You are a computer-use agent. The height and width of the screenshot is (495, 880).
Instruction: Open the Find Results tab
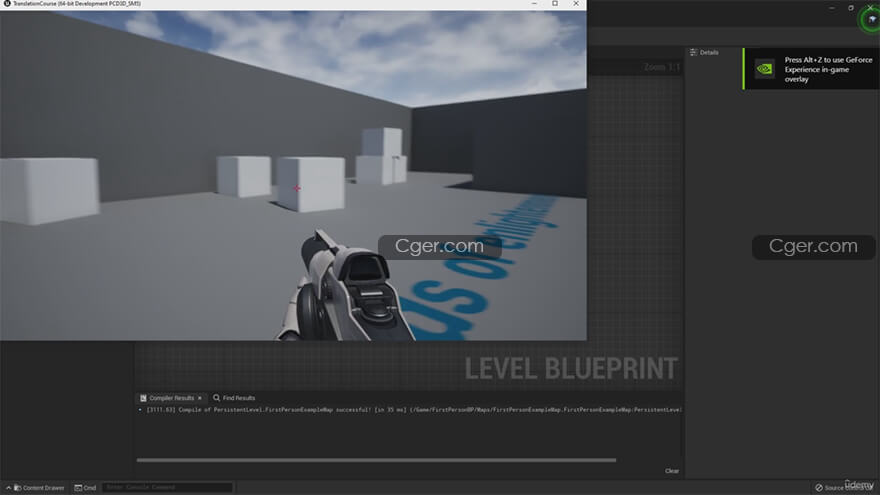coord(238,398)
